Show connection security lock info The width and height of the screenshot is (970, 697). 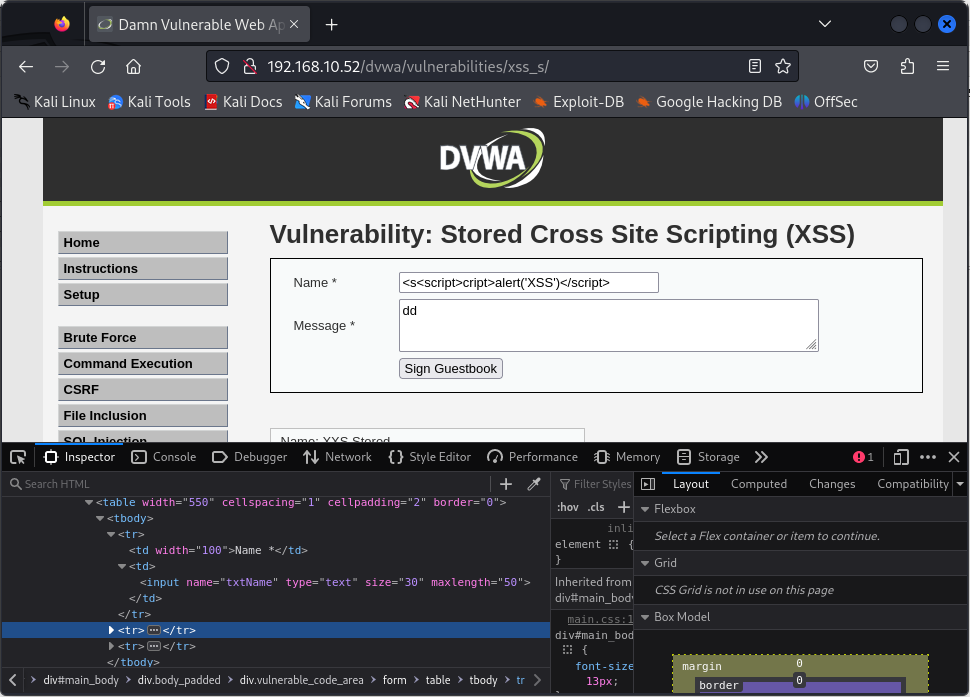coord(250,66)
